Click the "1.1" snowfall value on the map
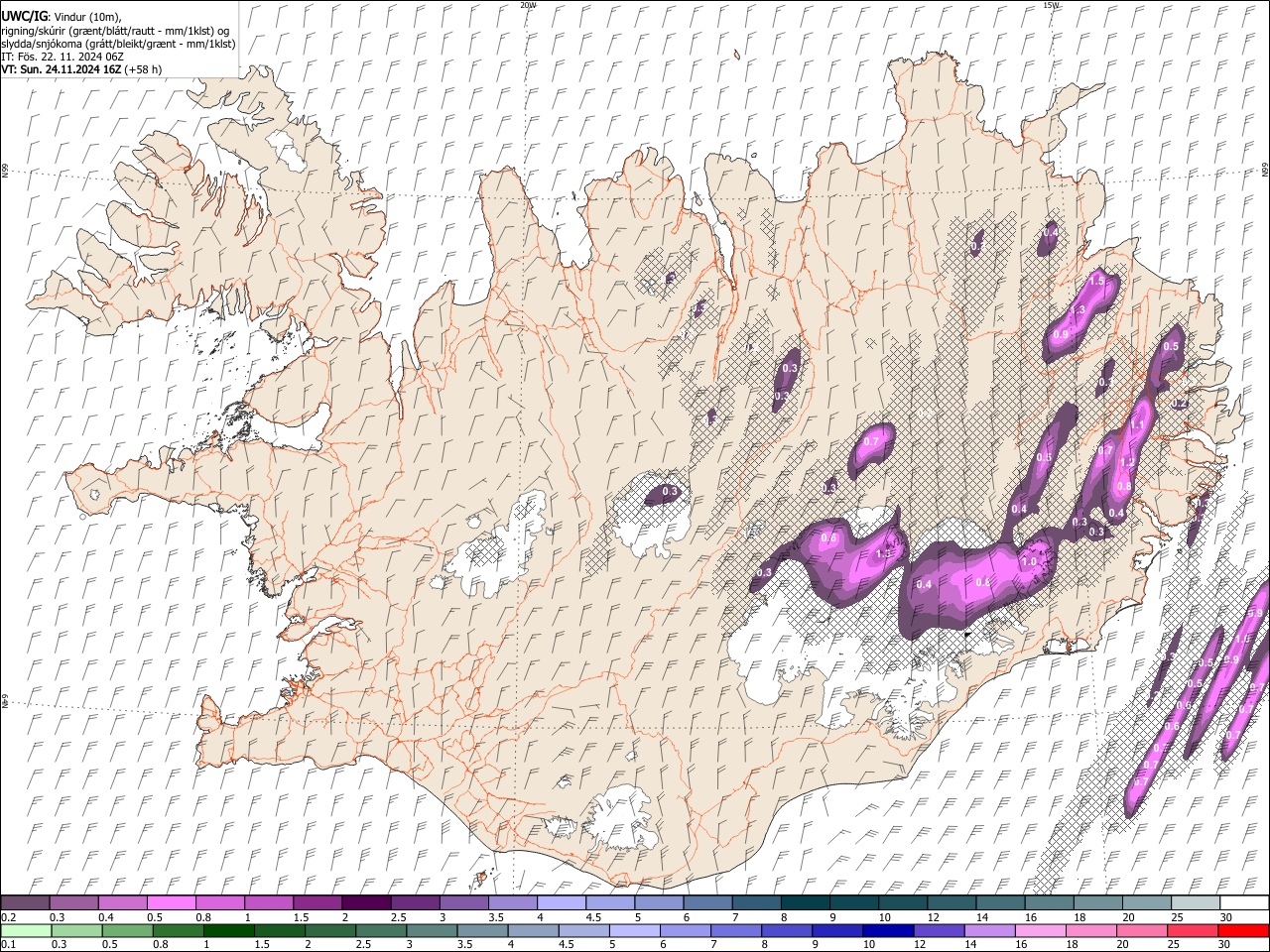The width and height of the screenshot is (1270, 952). tap(1137, 424)
